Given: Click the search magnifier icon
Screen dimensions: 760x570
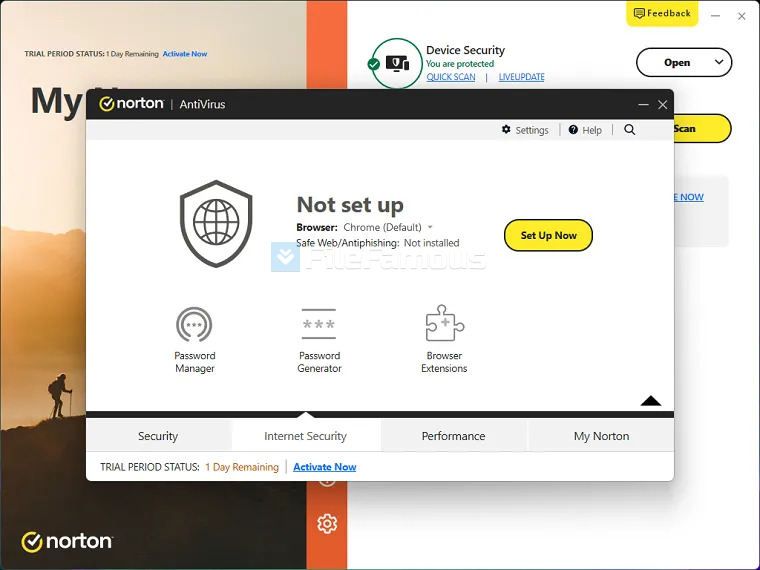Looking at the screenshot, I should 630,129.
